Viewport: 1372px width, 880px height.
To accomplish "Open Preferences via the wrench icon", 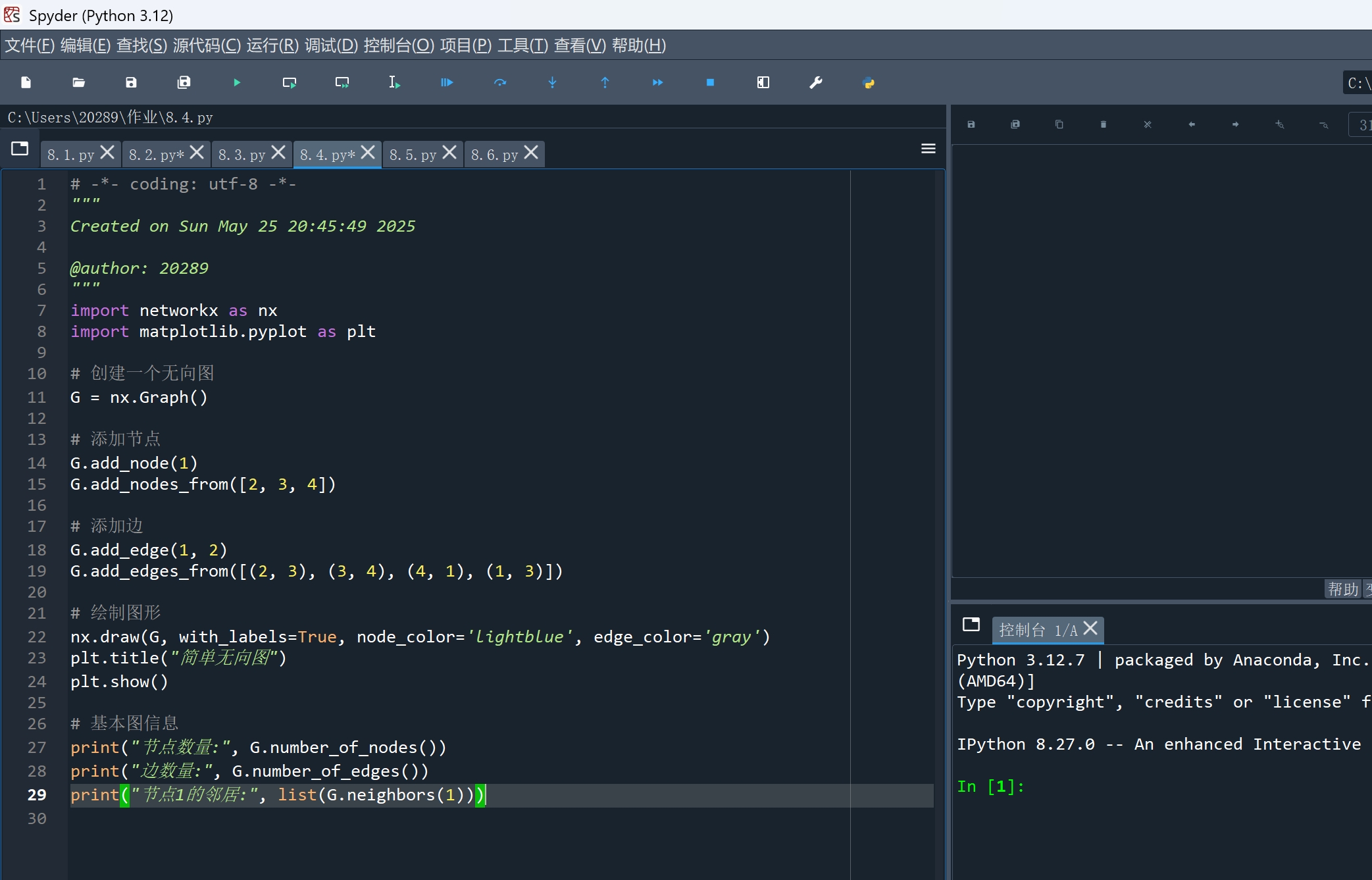I will point(816,82).
